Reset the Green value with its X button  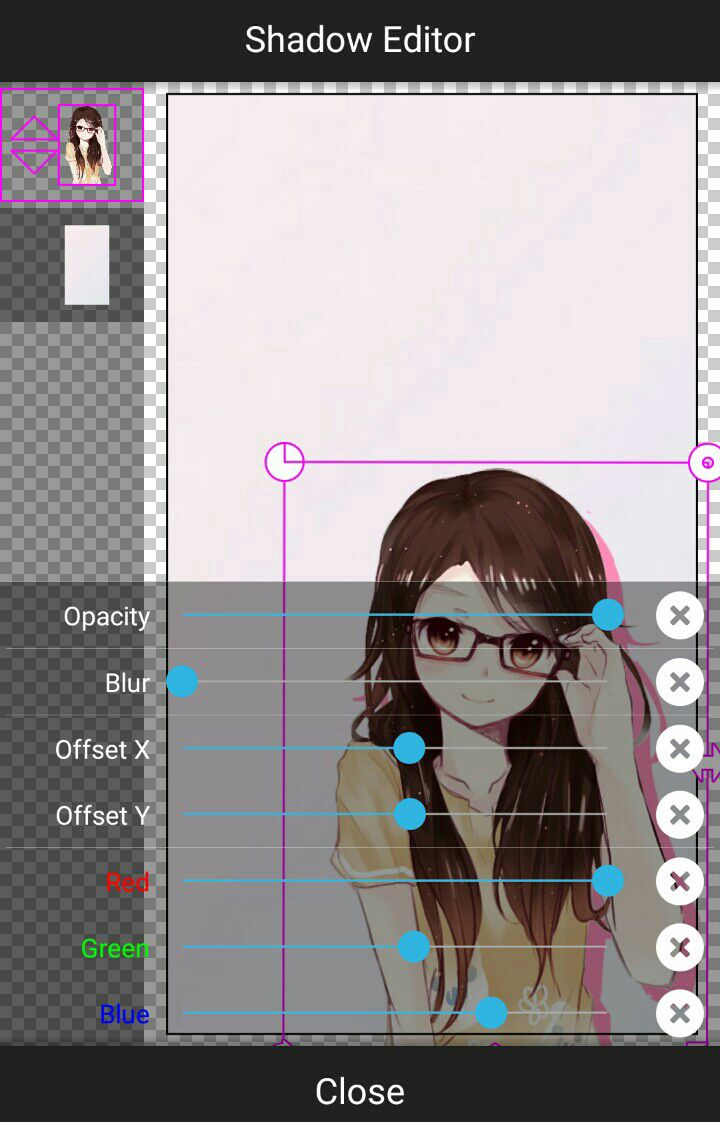click(679, 947)
